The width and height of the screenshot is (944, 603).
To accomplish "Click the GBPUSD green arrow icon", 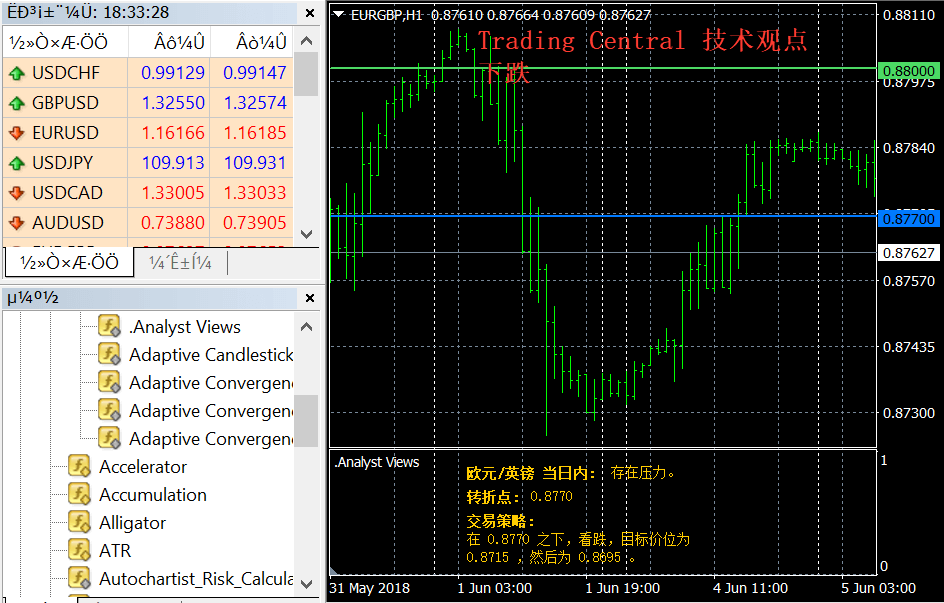I will (x=17, y=103).
